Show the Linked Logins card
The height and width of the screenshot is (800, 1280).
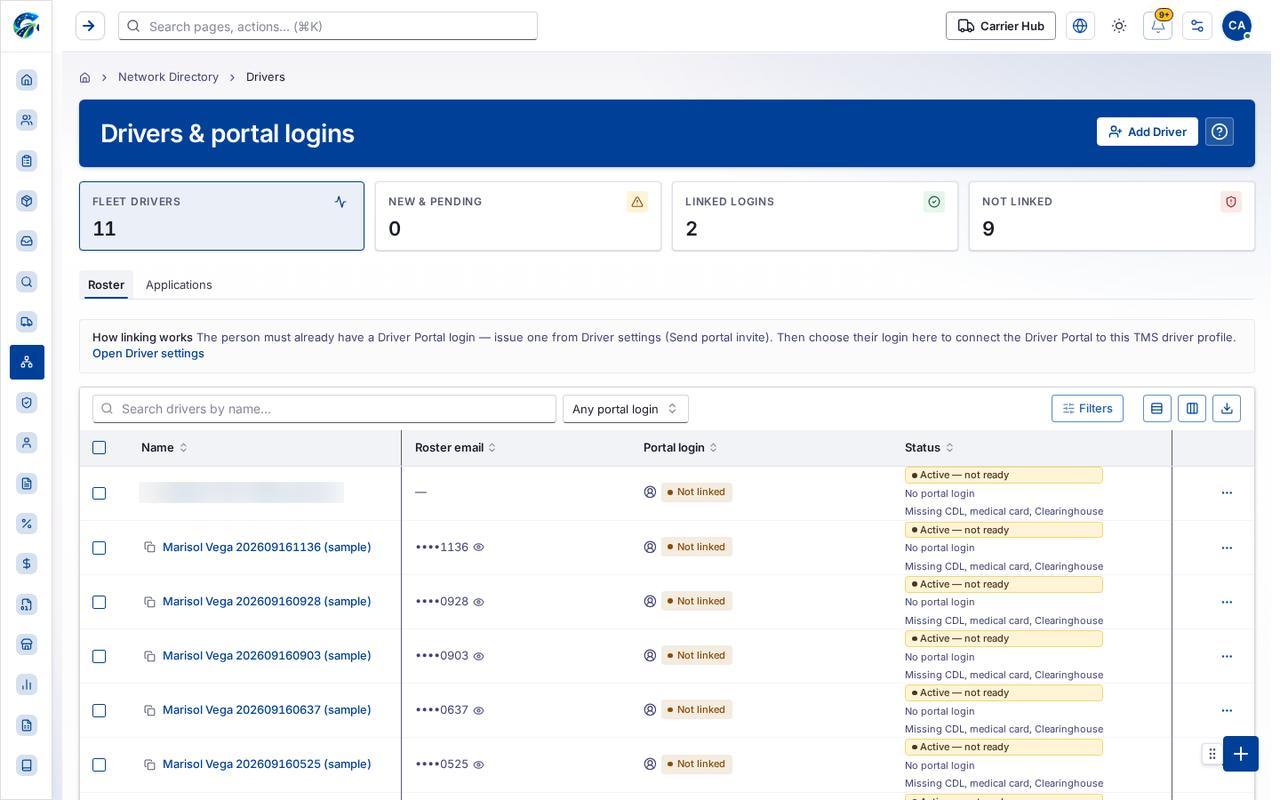[x=815, y=216]
